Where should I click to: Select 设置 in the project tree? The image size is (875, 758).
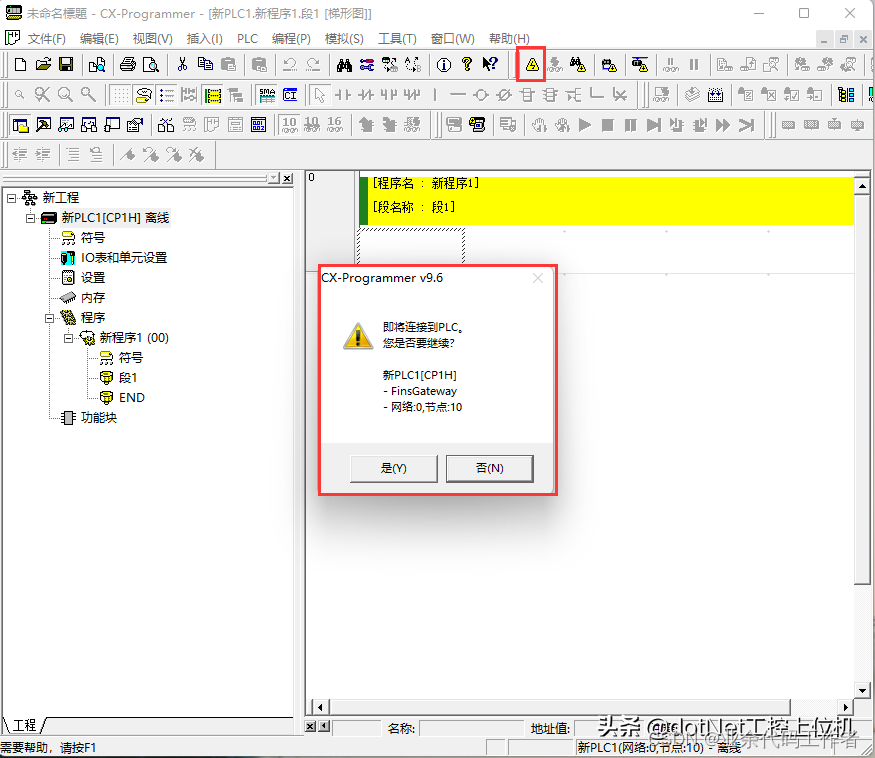(93, 278)
